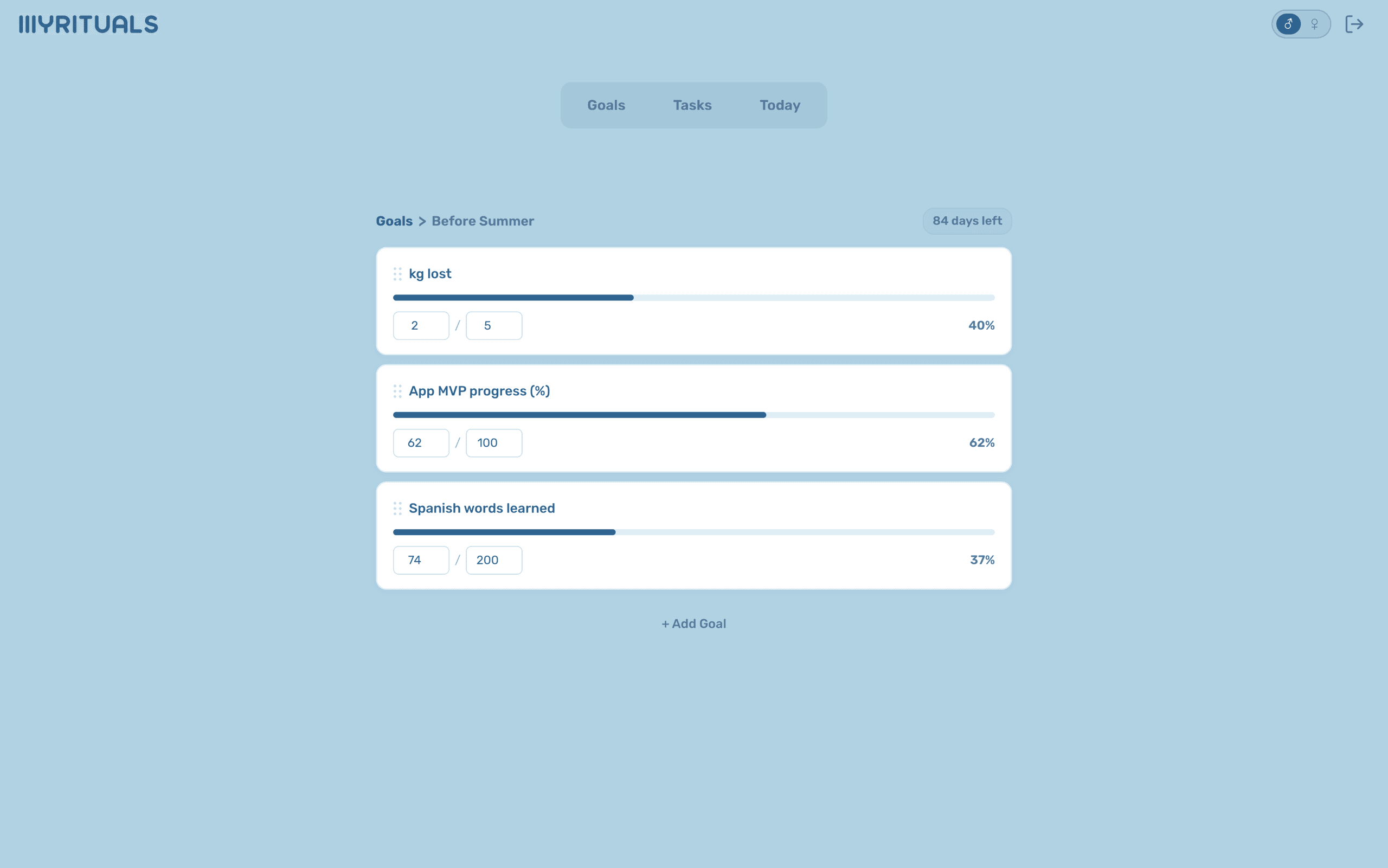This screenshot has width=1388, height=868.
Task: Click the kg lost progress bar
Action: (x=693, y=297)
